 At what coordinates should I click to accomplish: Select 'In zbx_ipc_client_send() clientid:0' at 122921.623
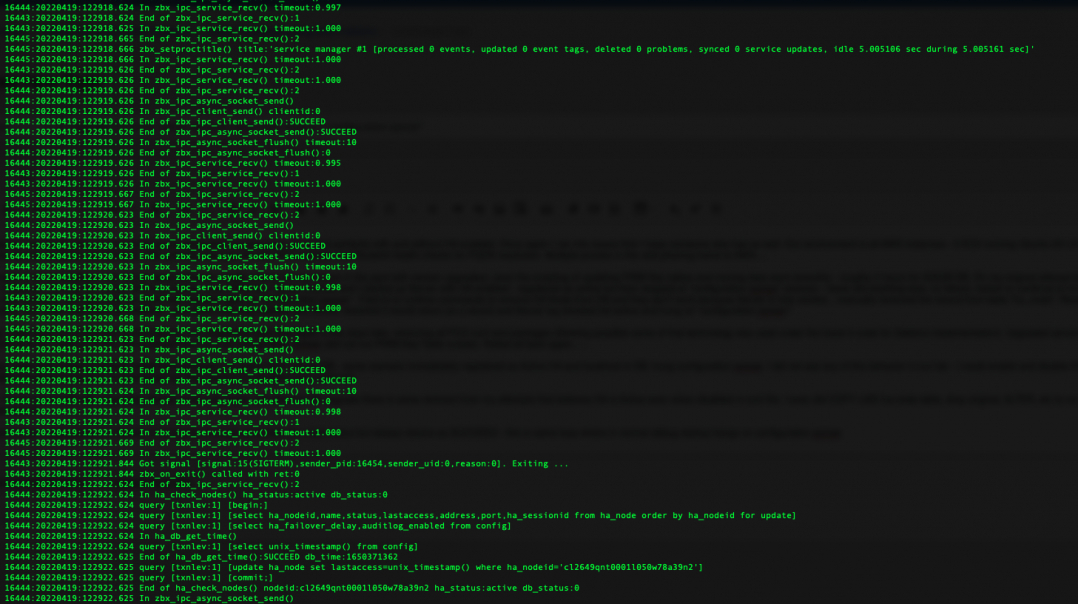[162, 359]
